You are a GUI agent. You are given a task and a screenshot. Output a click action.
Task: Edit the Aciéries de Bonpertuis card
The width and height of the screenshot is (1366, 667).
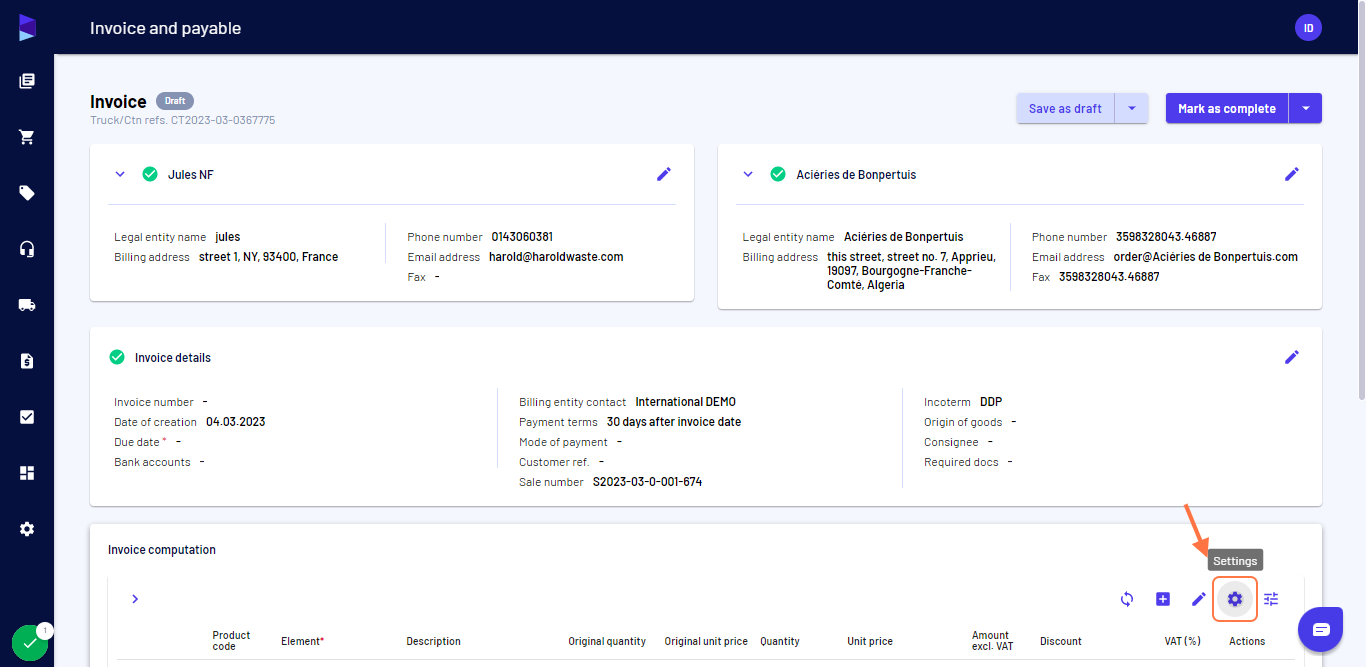(1292, 174)
